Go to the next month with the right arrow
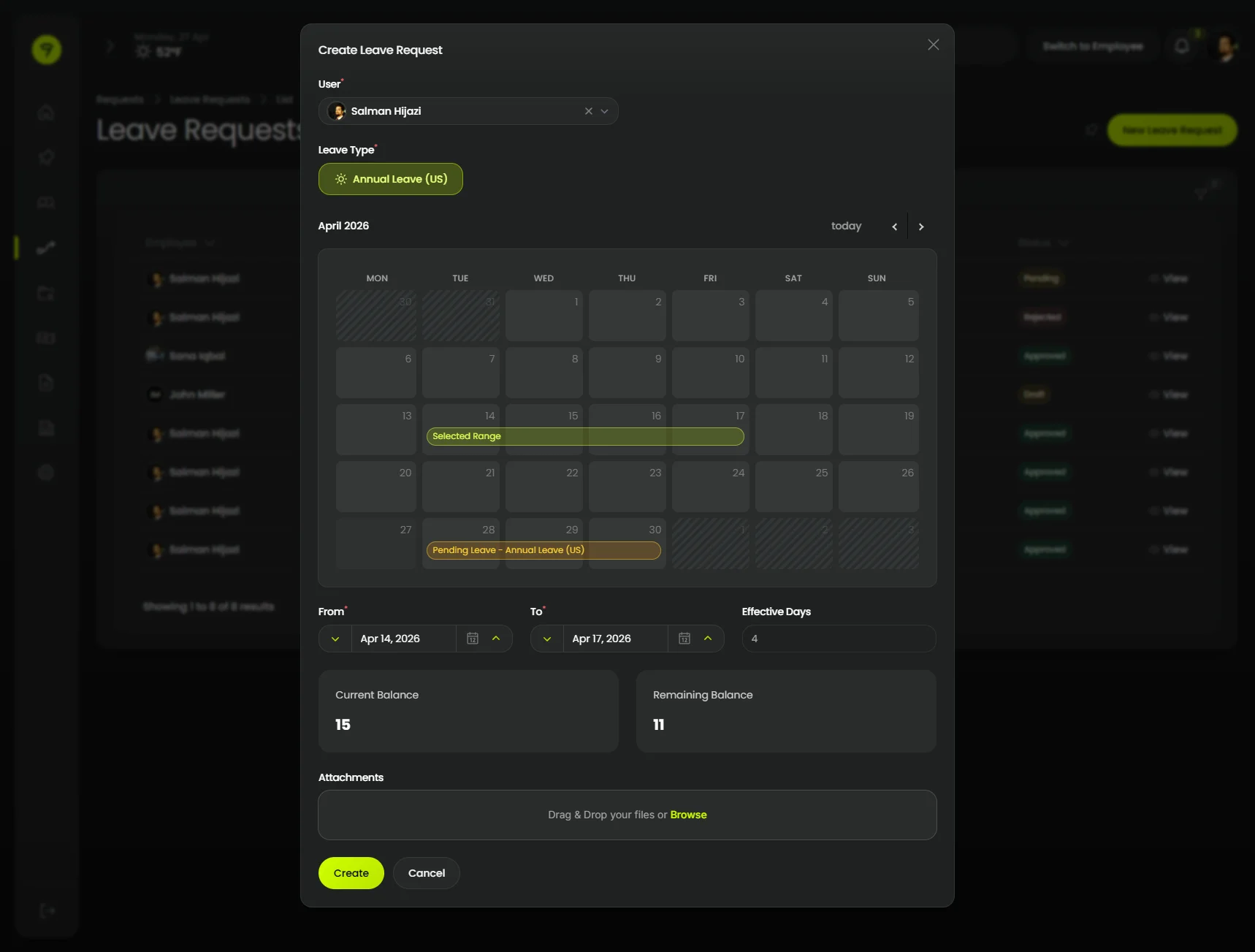This screenshot has height=952, width=1255. [921, 226]
